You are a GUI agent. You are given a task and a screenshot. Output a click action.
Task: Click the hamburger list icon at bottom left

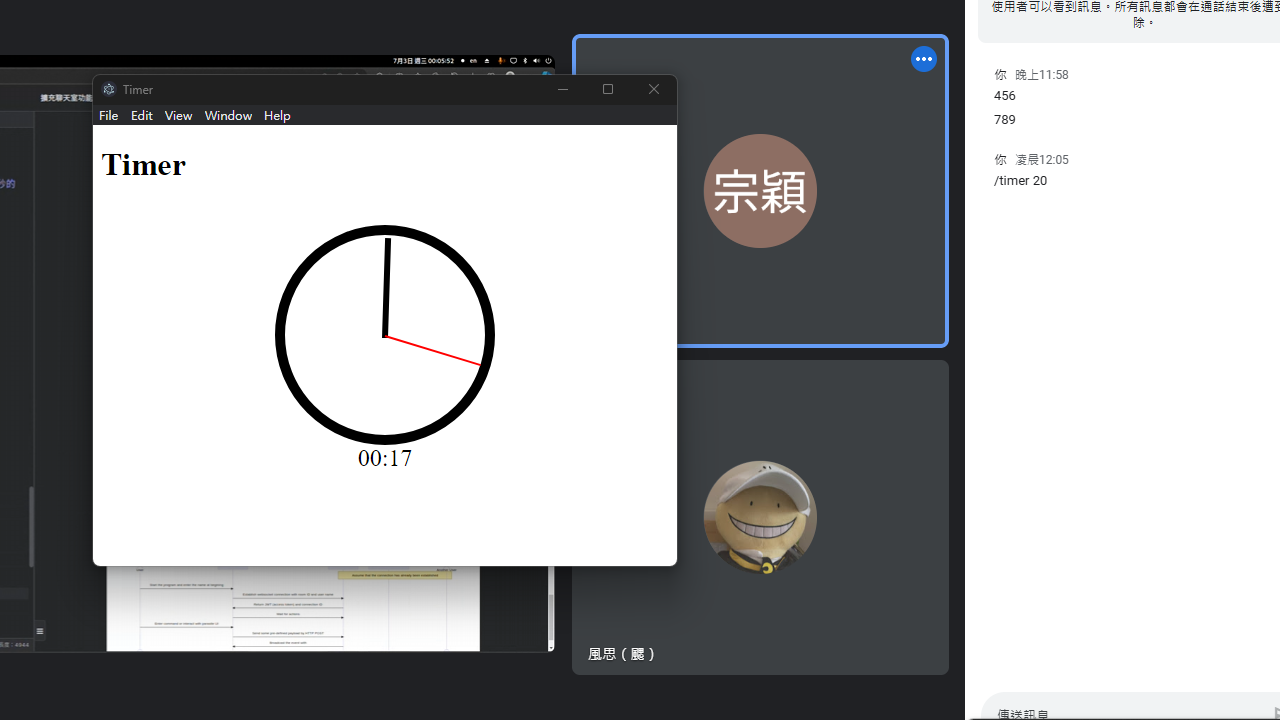[x=40, y=630]
